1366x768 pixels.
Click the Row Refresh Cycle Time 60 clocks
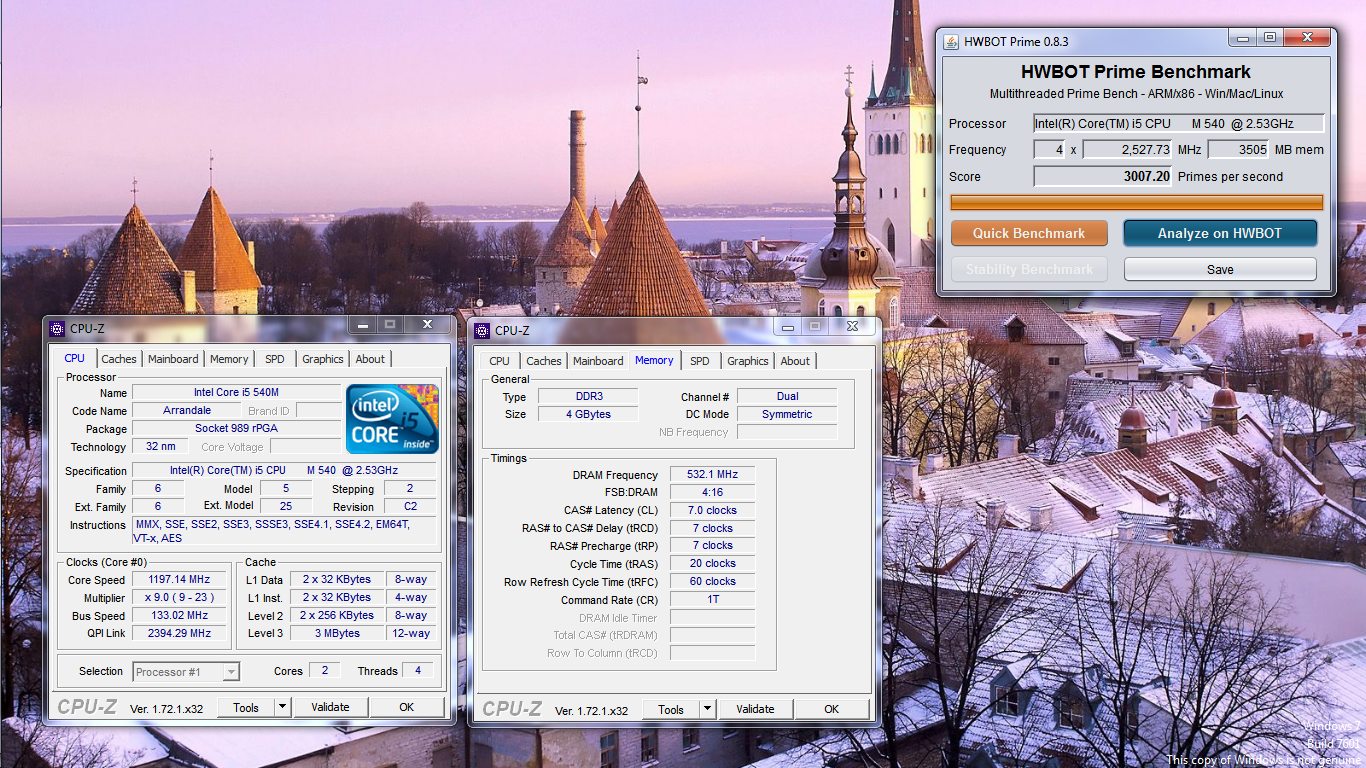[x=712, y=582]
